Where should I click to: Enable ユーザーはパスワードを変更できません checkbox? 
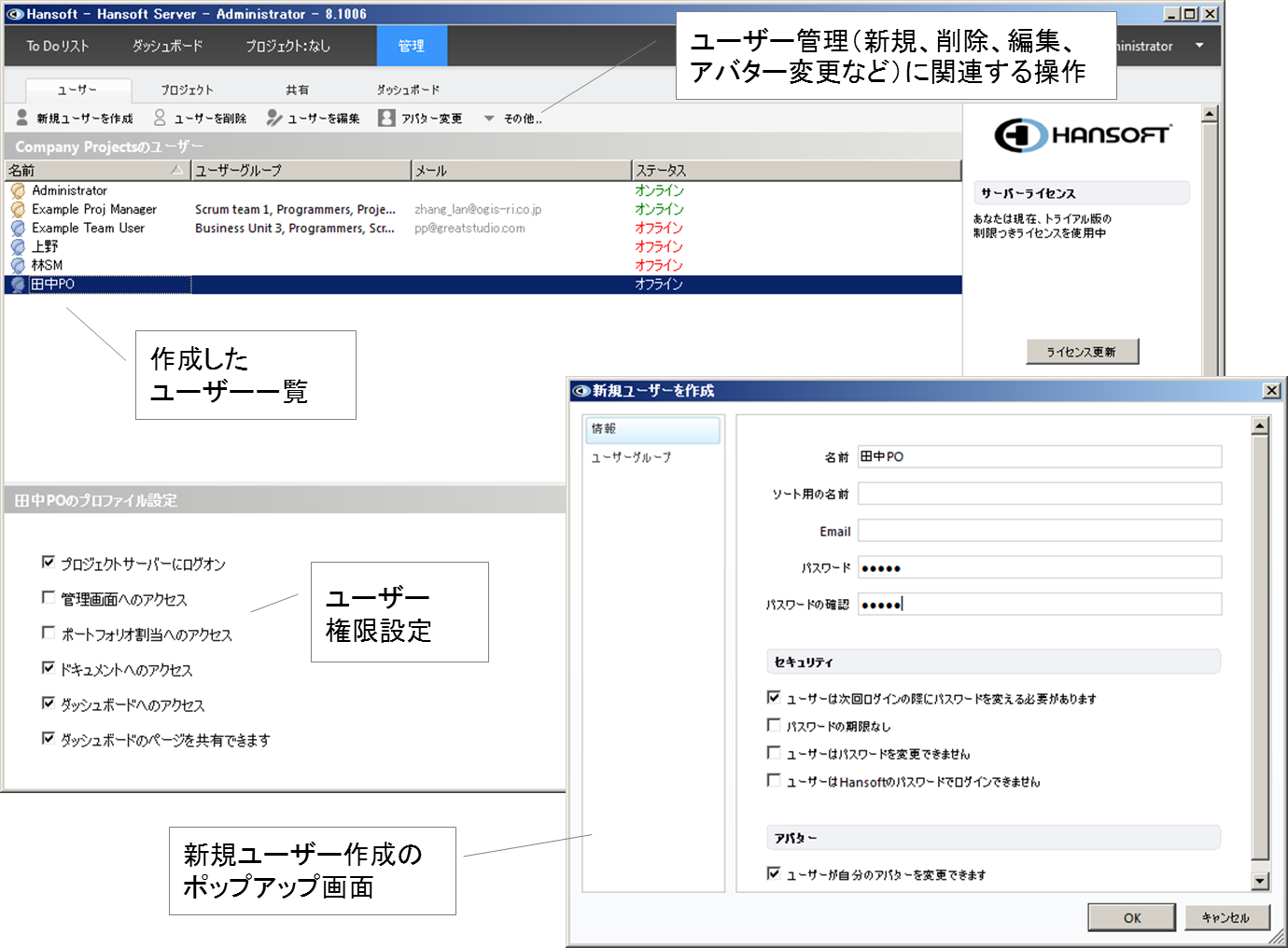point(774,753)
